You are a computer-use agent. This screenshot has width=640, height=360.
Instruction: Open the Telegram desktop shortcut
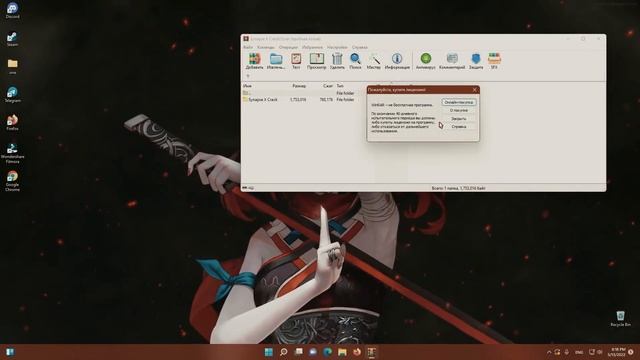[x=12, y=94]
